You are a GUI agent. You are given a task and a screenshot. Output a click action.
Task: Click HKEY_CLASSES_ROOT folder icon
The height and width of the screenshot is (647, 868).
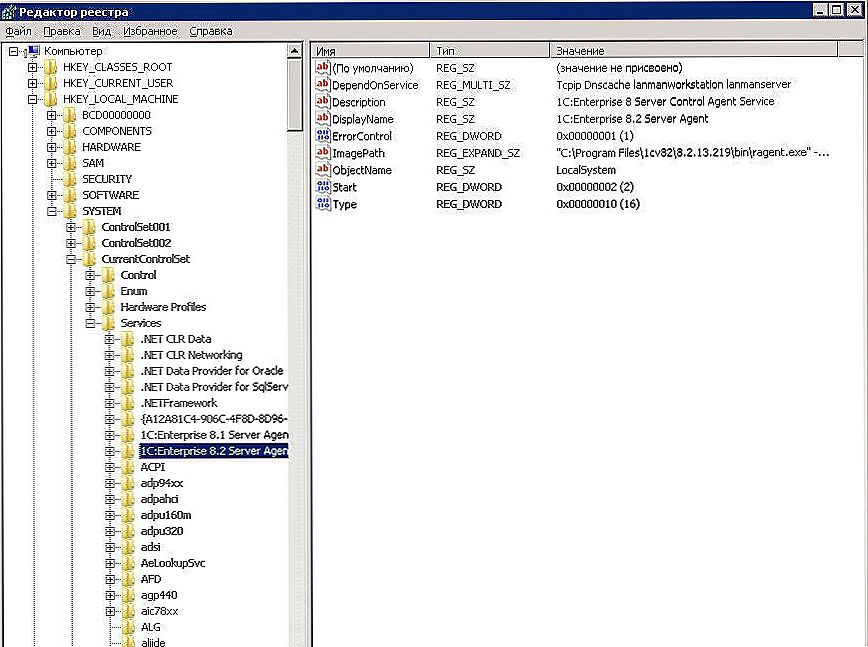click(51, 68)
